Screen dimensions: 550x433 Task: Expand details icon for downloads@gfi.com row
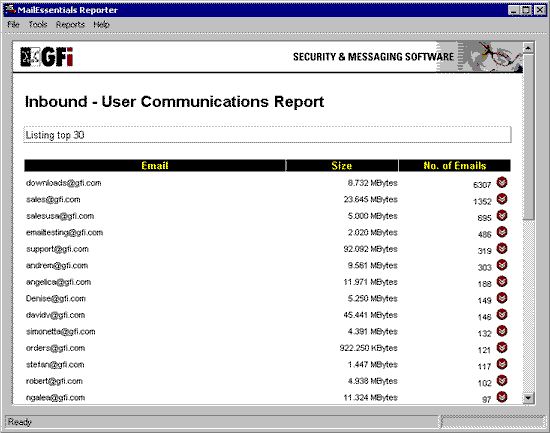coord(502,182)
